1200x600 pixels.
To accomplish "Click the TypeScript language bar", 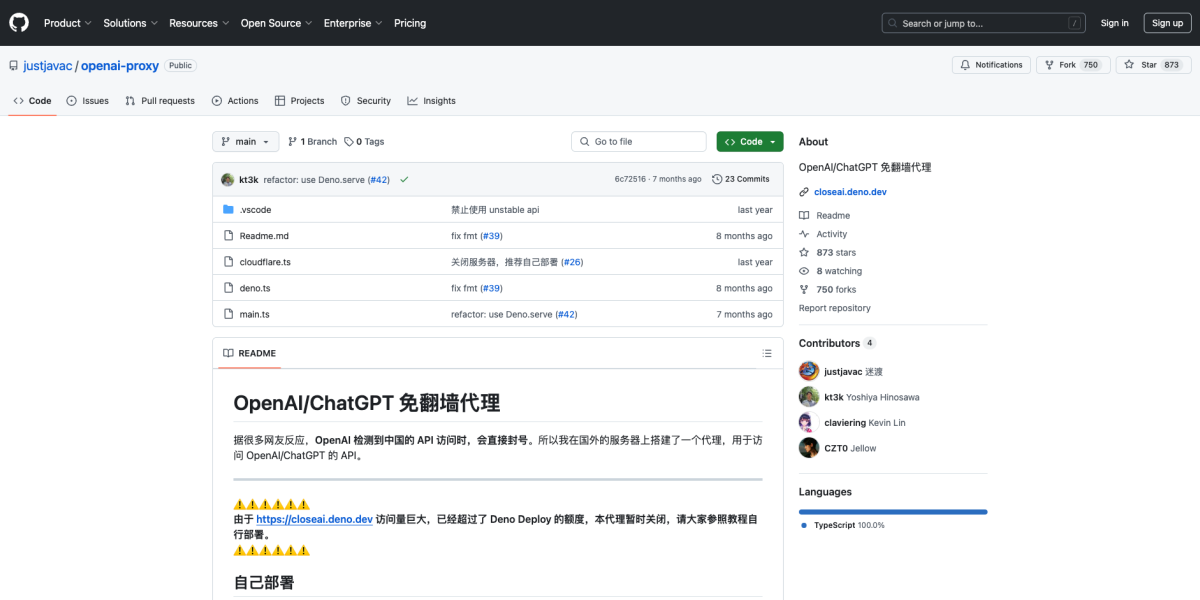I will (892, 511).
